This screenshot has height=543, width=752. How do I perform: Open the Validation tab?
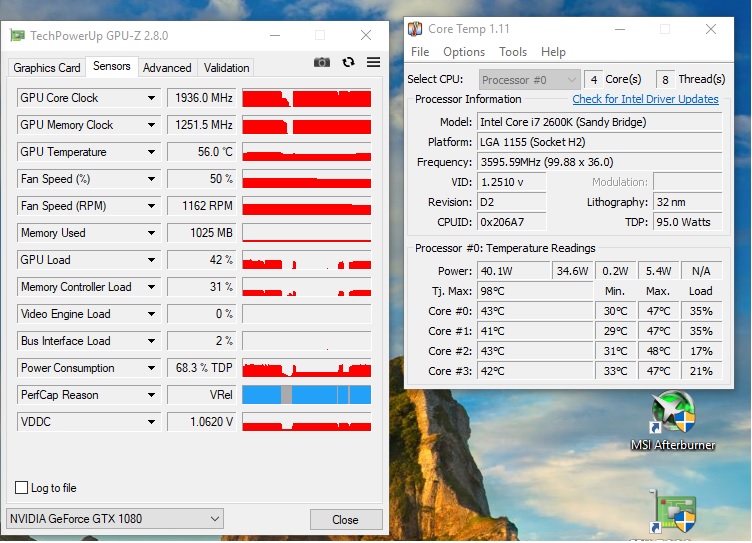pyautogui.click(x=226, y=68)
